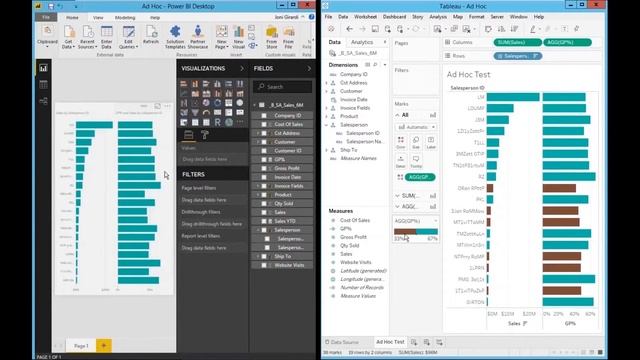640x360 pixels.
Task: Search fields in Power BI Fields pane
Action: (x=282, y=87)
